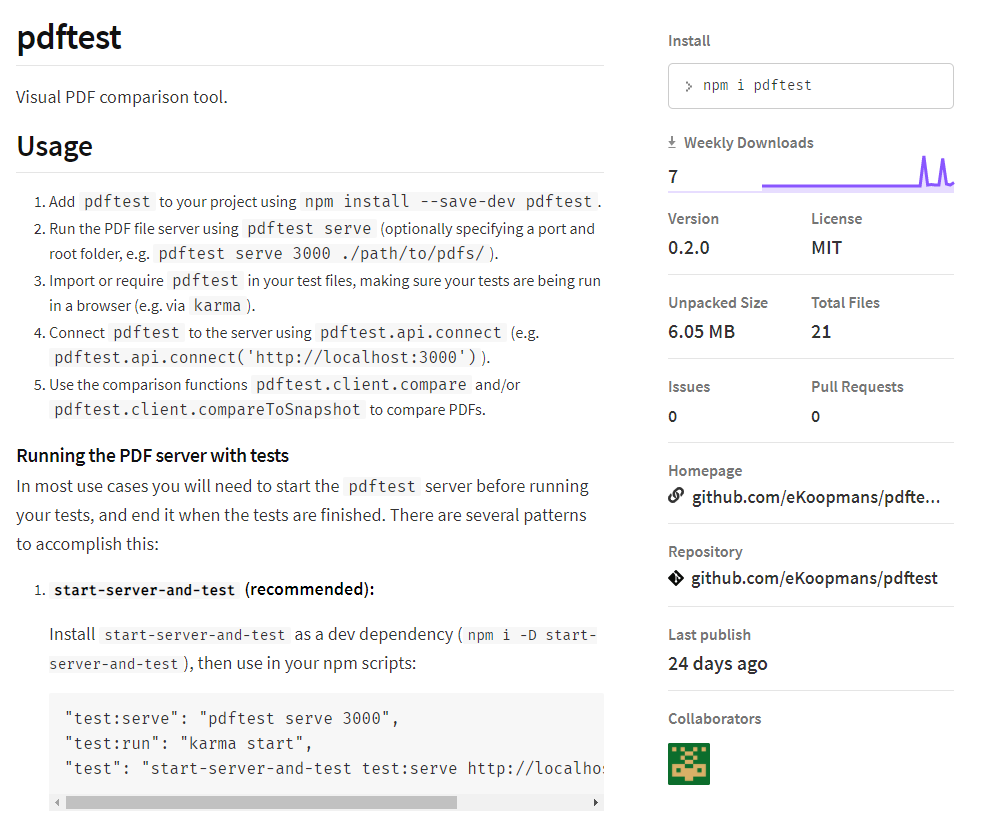Click the '"test:serve": "pdftest serve 3000",' code line
Screen dimensions: 986x818
click(x=232, y=718)
